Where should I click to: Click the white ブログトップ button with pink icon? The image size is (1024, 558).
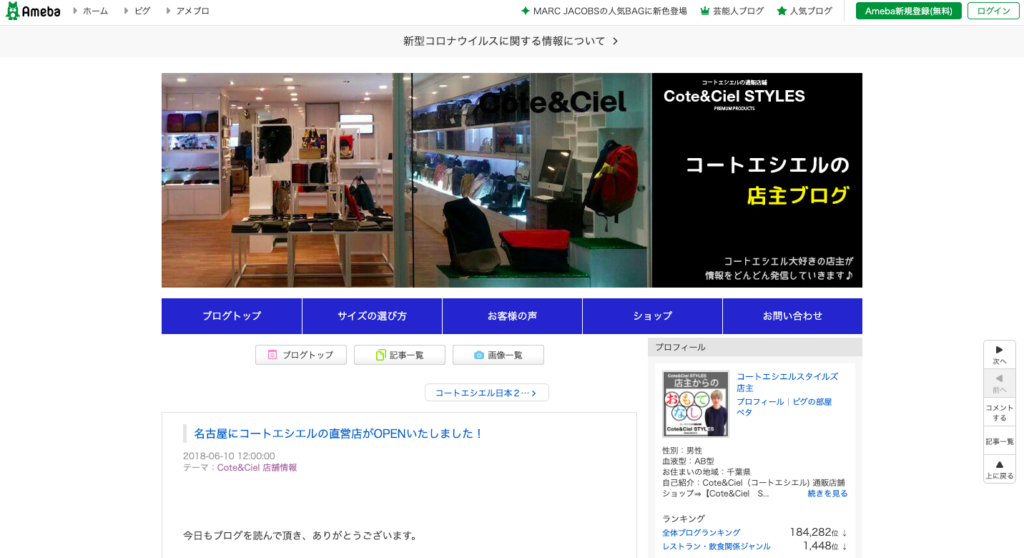301,355
